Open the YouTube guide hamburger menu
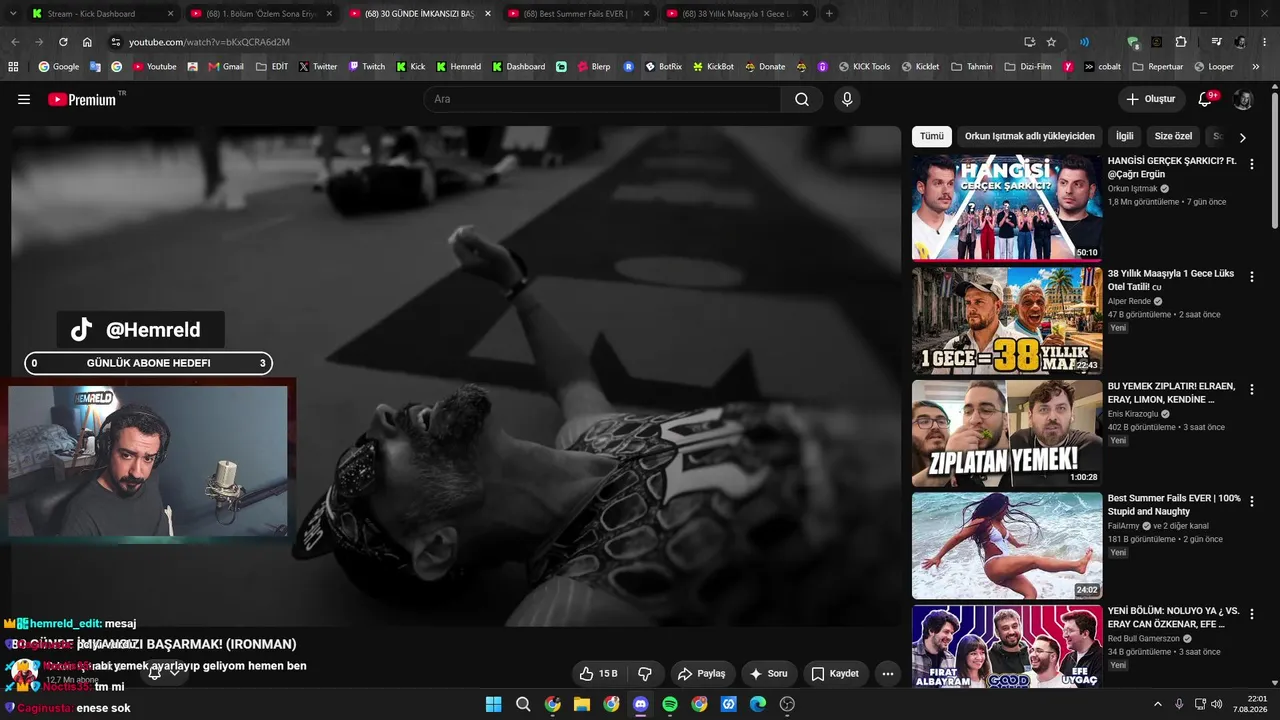The image size is (1280, 720). pos(24,99)
